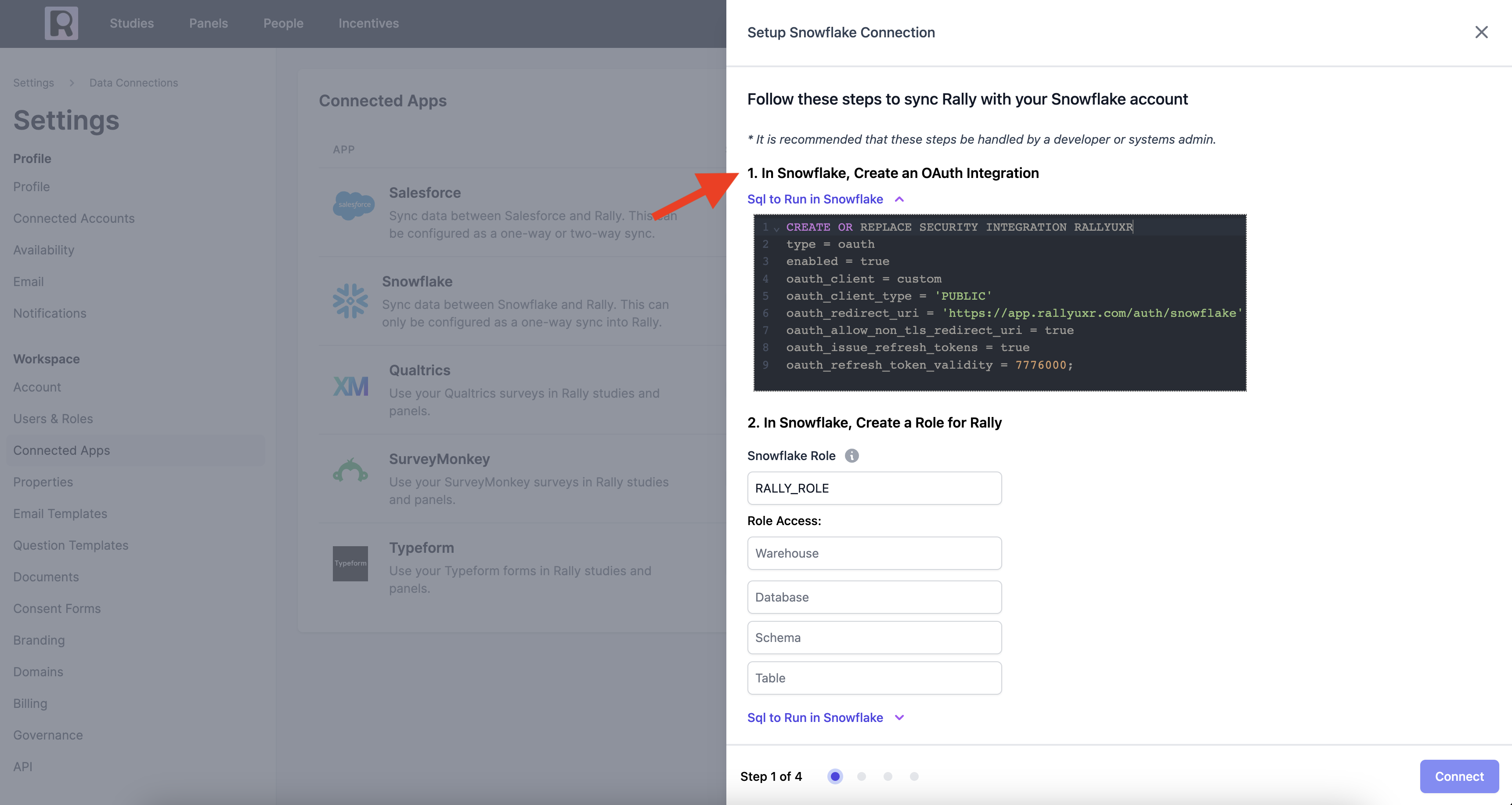1512x805 pixels.
Task: Click the SurveyMonkey logo icon
Action: click(x=350, y=471)
